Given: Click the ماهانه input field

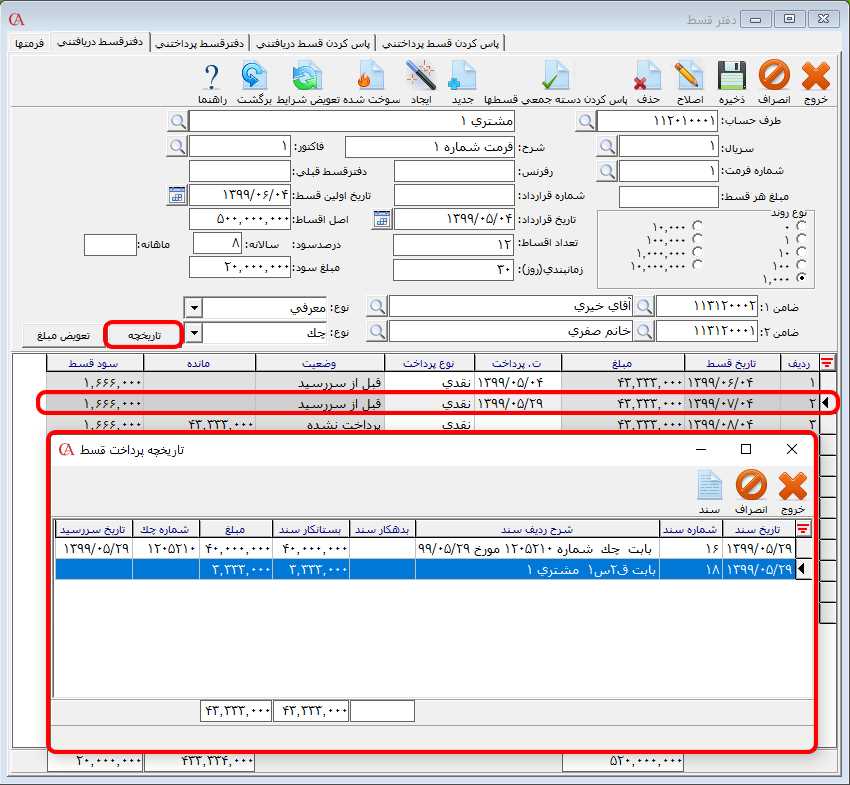Looking at the screenshot, I should [110, 244].
